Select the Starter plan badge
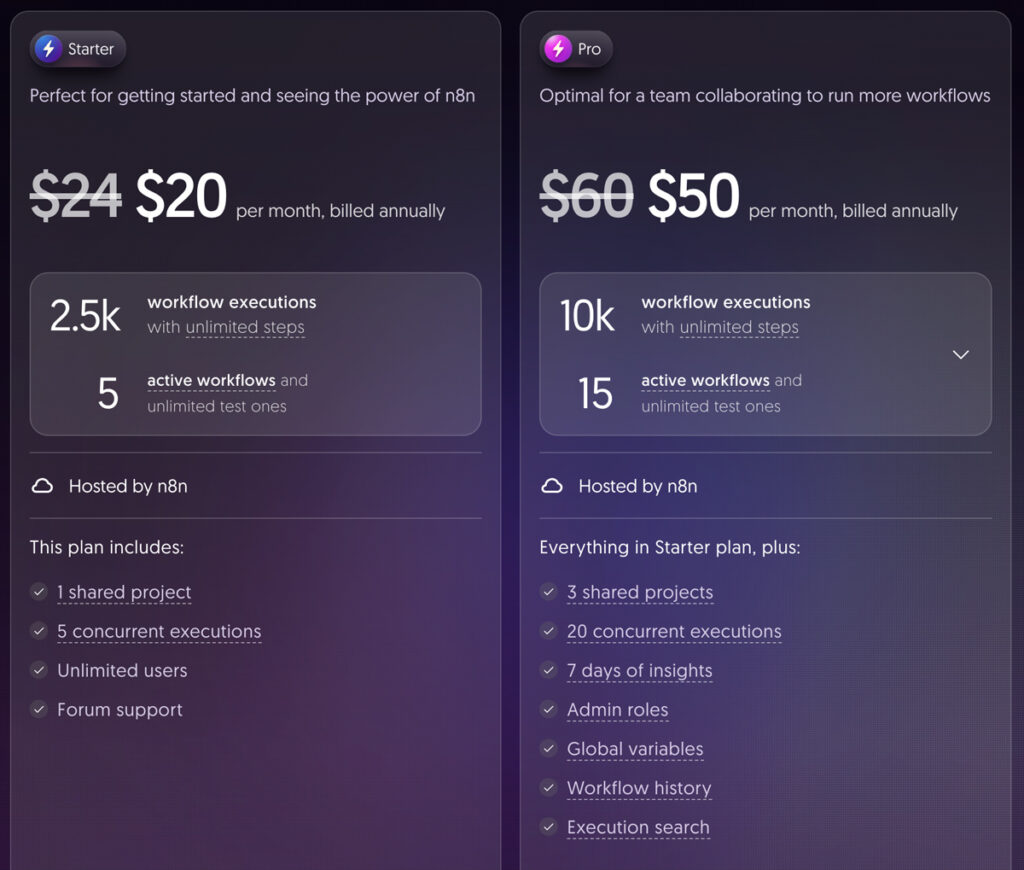The image size is (1024, 870). click(x=77, y=49)
